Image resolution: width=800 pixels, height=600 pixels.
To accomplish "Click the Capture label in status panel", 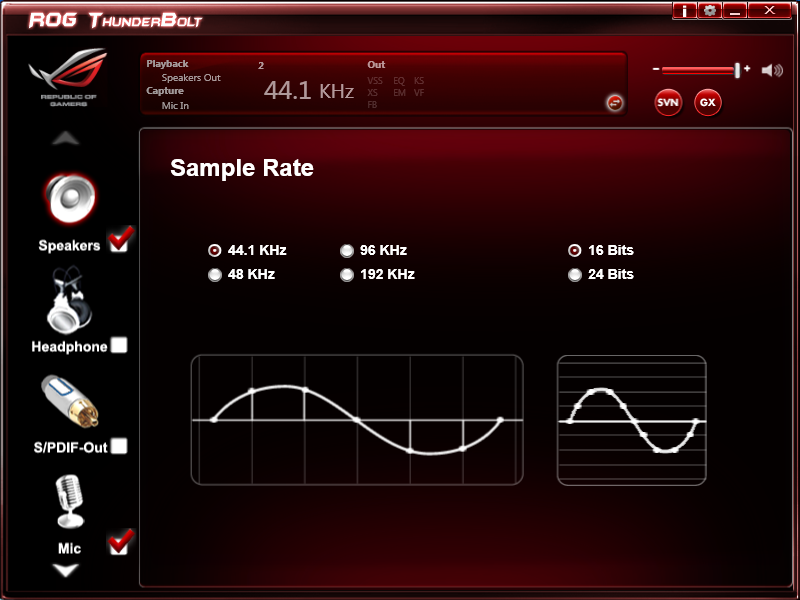I will (x=165, y=91).
